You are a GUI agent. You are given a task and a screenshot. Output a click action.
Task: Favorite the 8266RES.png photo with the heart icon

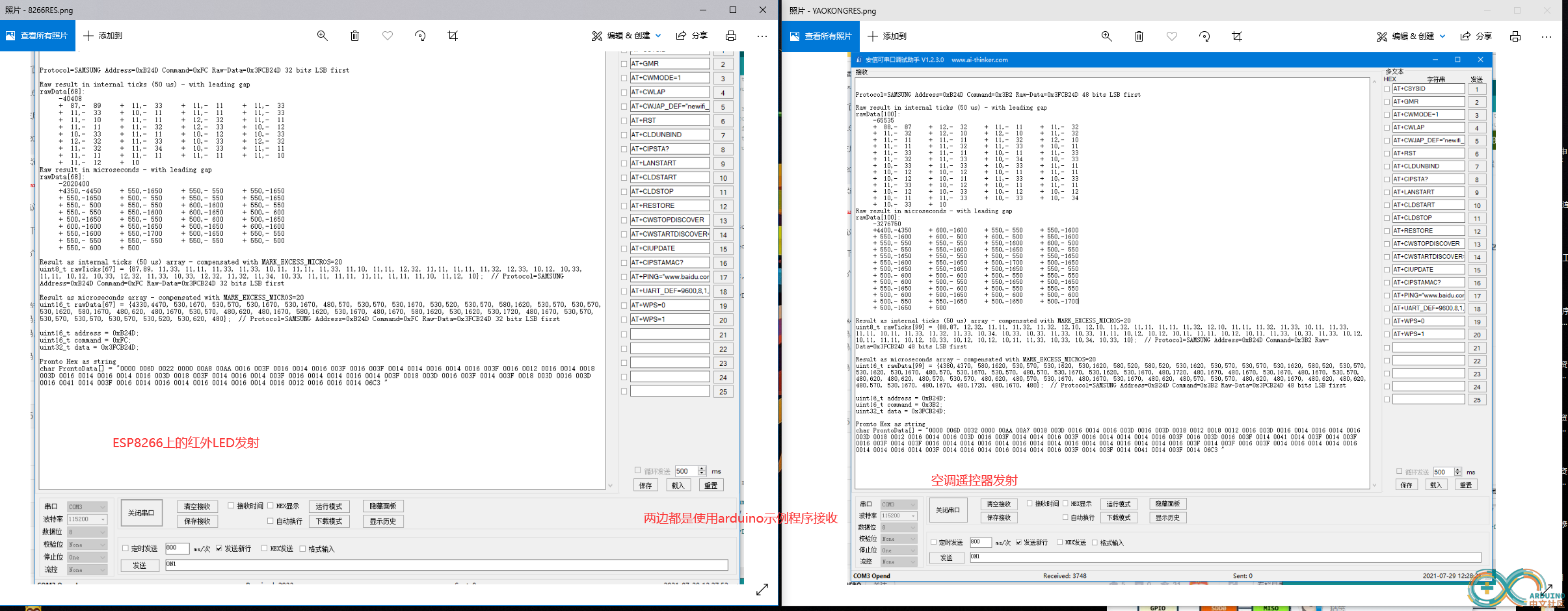388,36
